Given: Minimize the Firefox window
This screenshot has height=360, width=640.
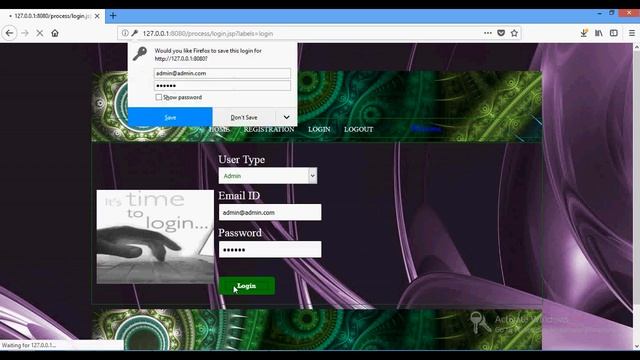Looking at the screenshot, I should tap(599, 13).
